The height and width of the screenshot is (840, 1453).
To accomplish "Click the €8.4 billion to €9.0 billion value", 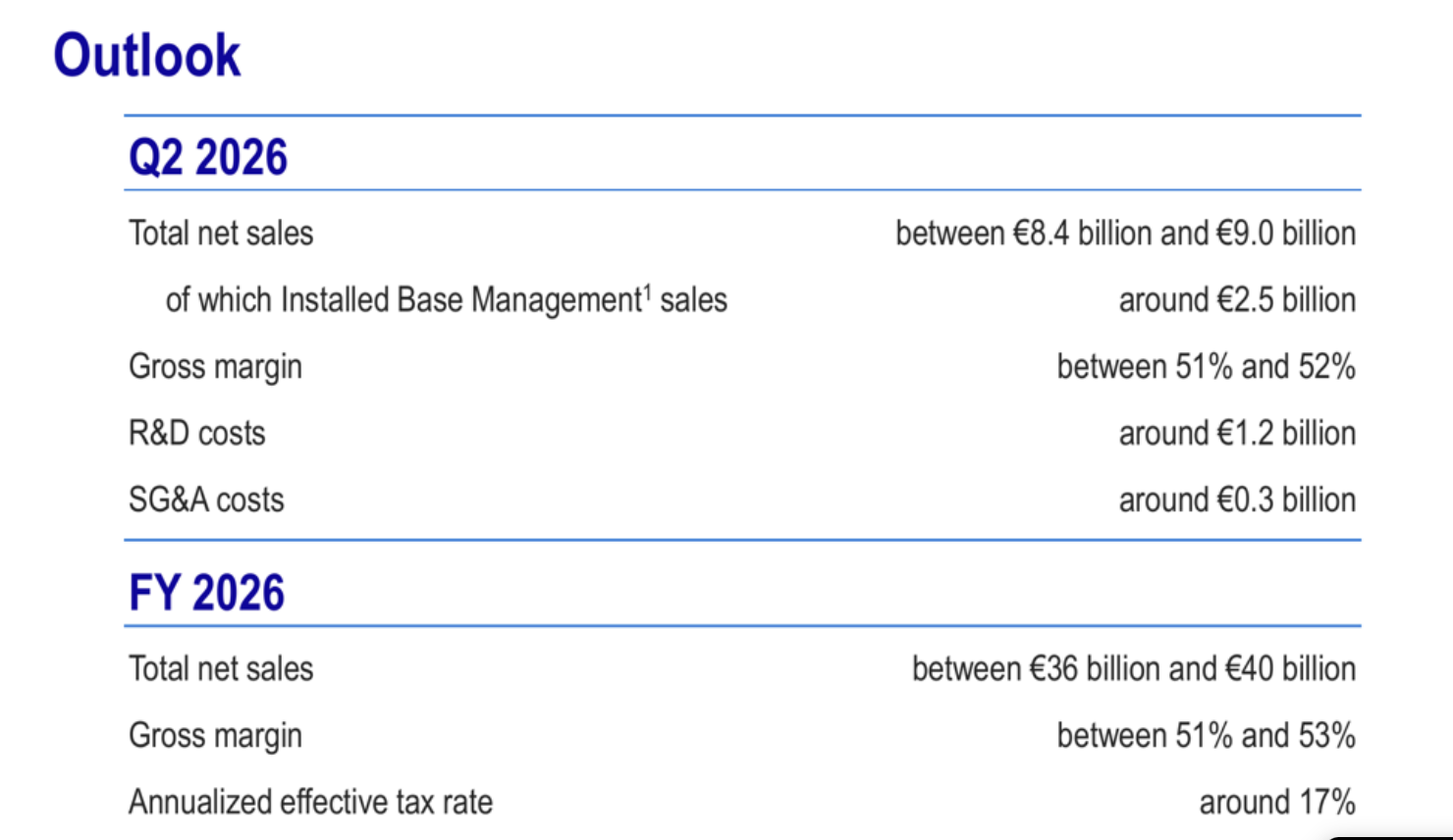I will [x=1125, y=234].
